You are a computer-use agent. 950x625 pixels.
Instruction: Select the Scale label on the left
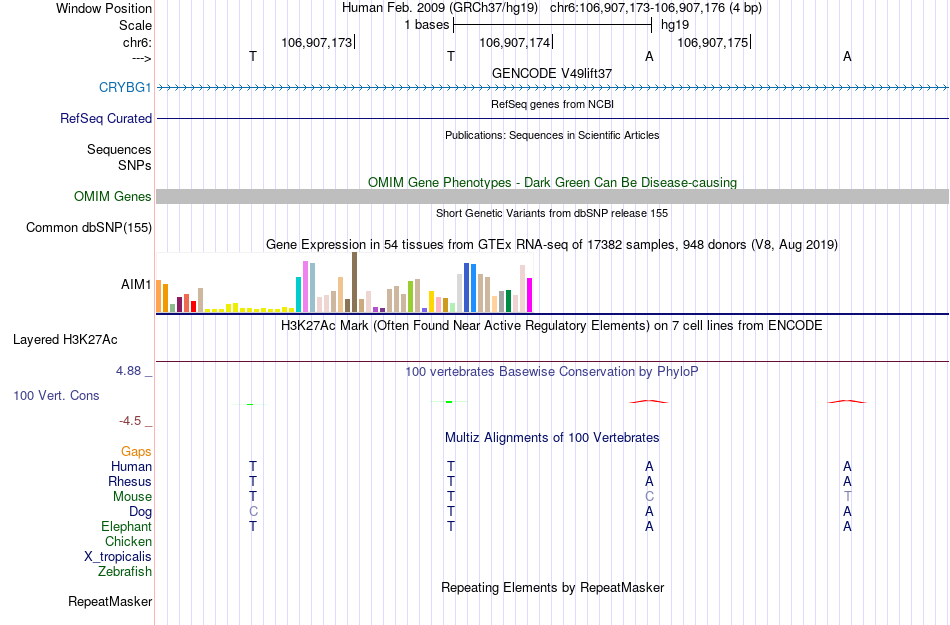pyautogui.click(x=135, y=25)
